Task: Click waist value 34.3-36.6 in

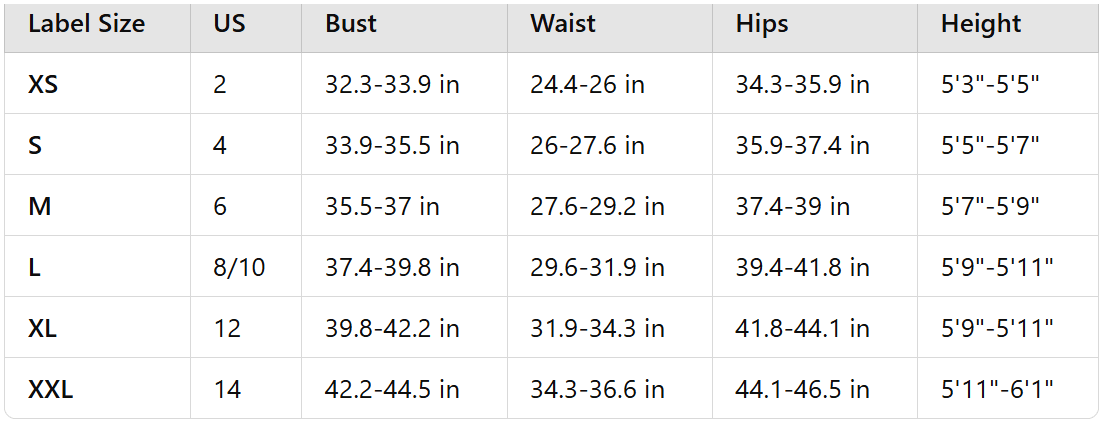Action: [x=597, y=389]
